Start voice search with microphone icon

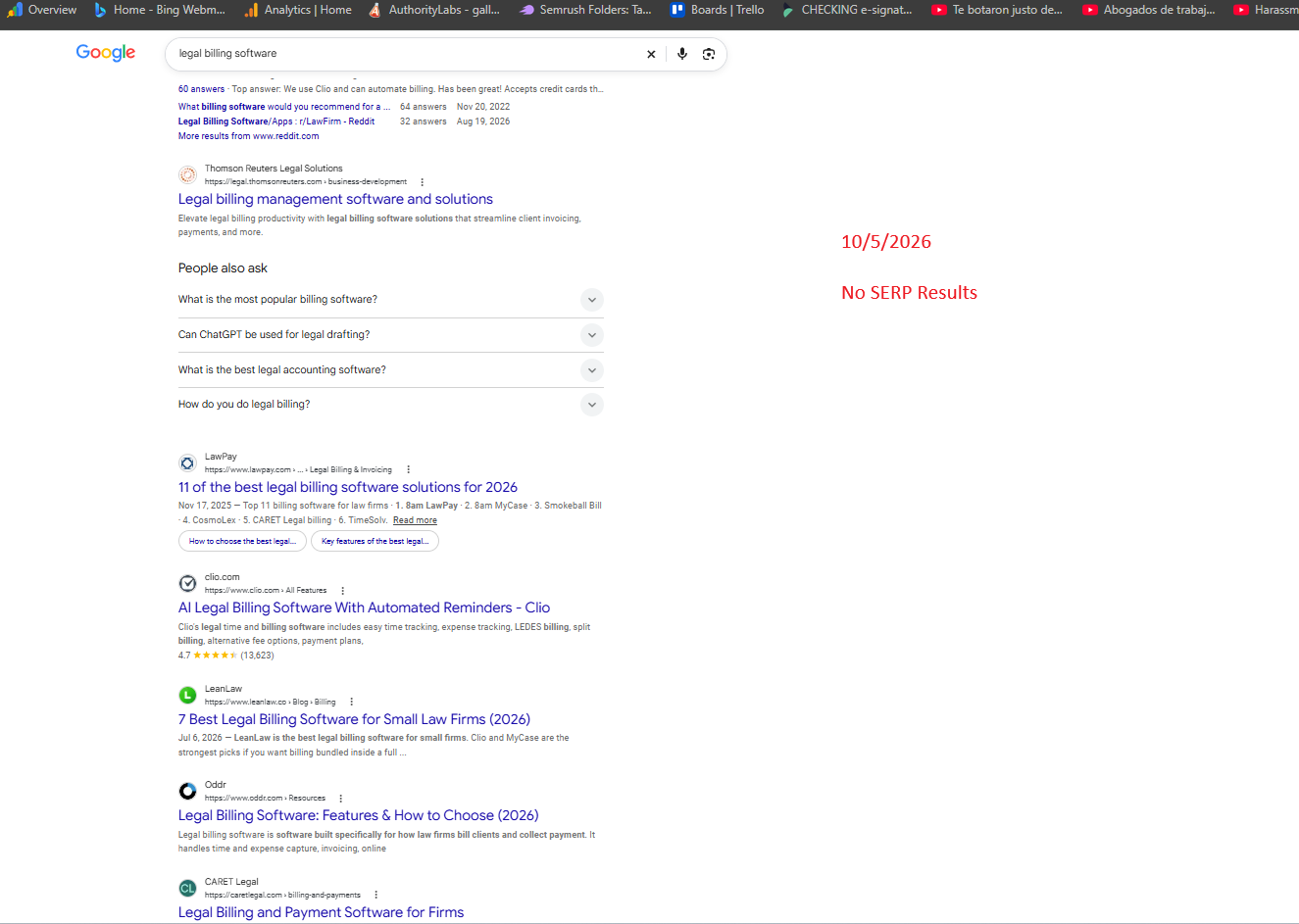point(682,54)
